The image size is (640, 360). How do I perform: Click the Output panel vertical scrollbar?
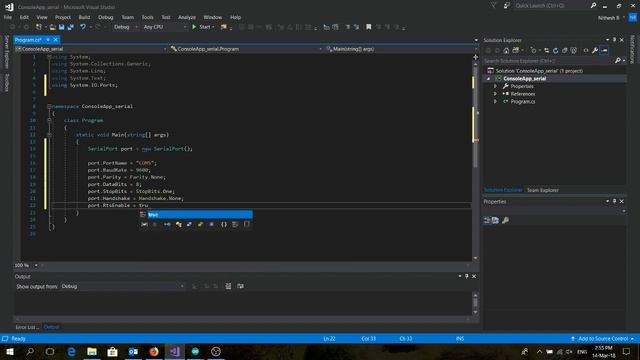pos(475,303)
